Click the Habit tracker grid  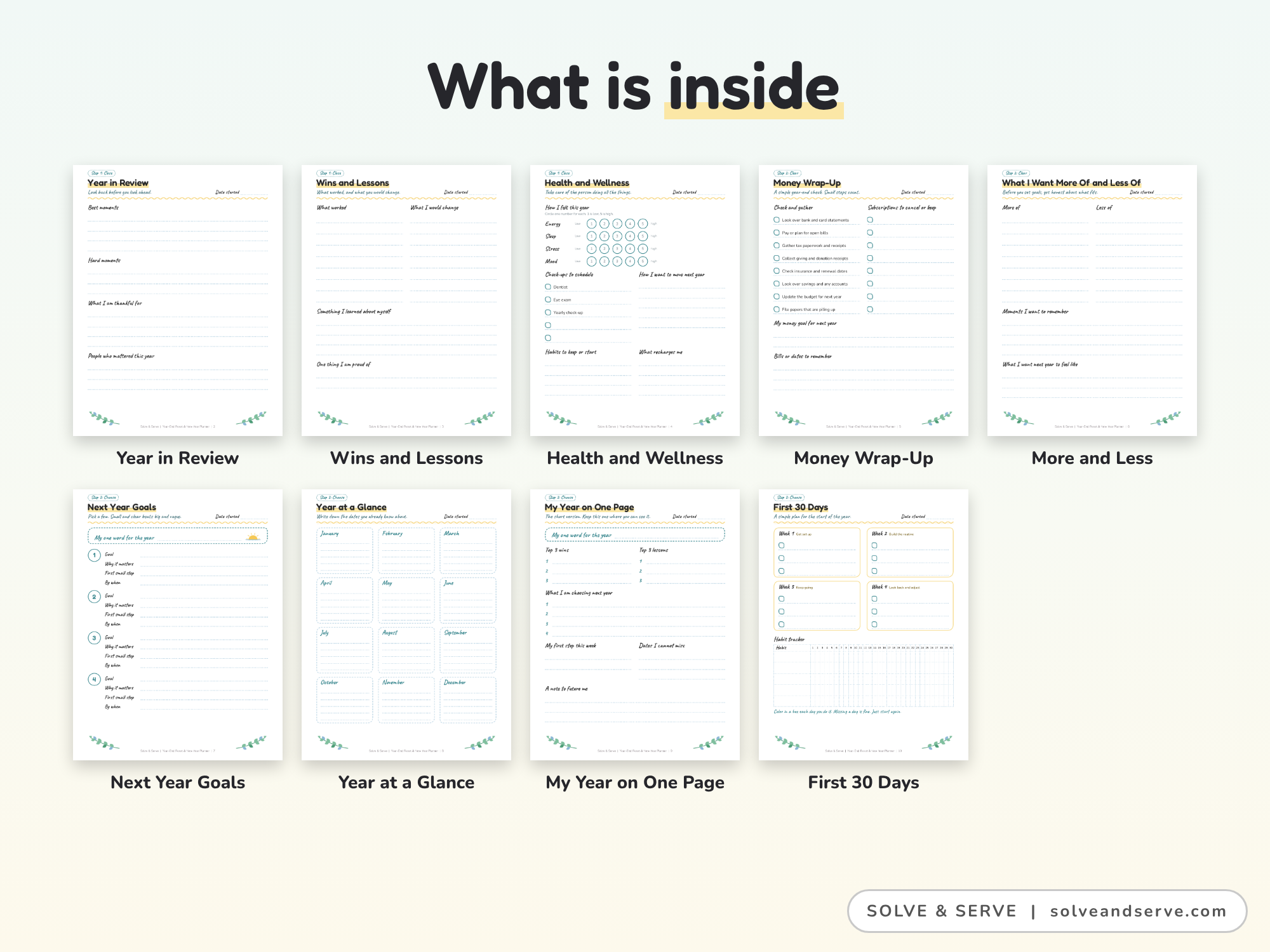(864, 676)
